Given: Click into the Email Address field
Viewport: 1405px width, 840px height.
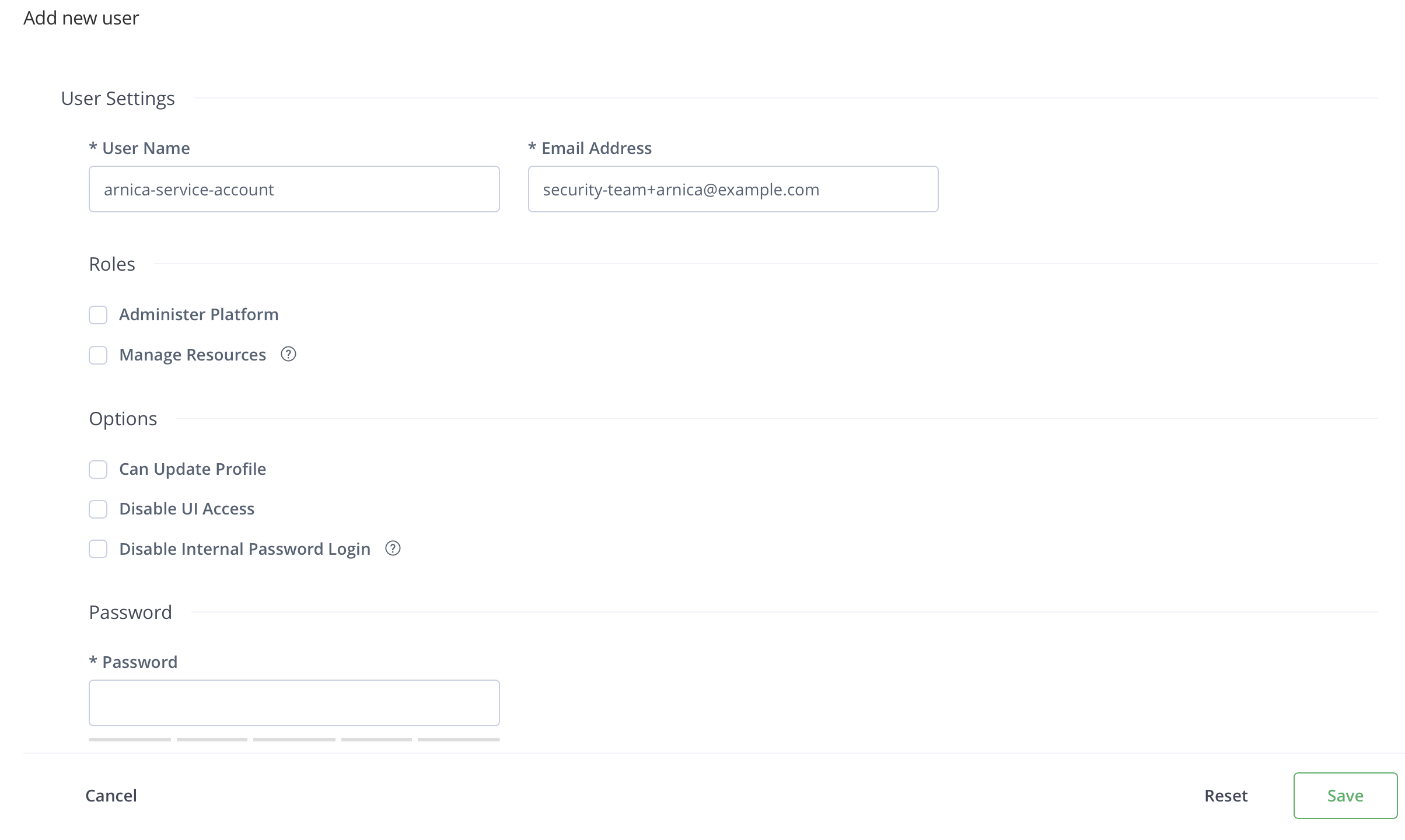Looking at the screenshot, I should click(733, 189).
